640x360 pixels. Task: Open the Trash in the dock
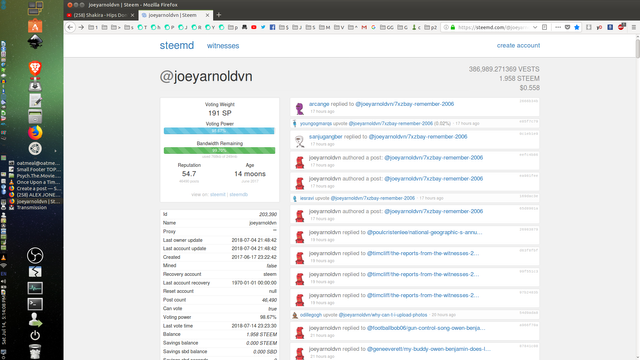pyautogui.click(x=35, y=351)
